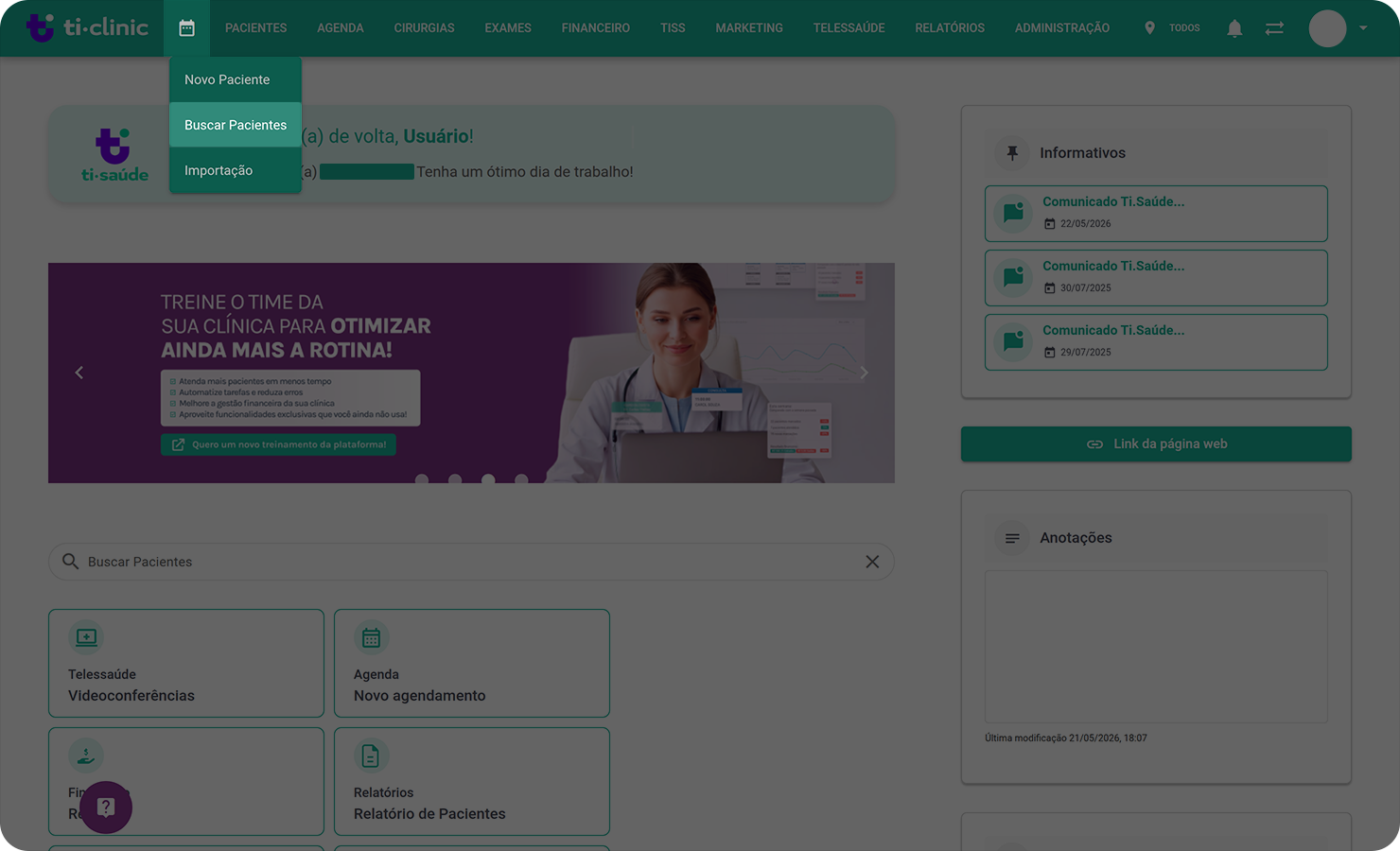The height and width of the screenshot is (851, 1400).
Task: Open the help question-mark bubble
Action: tap(106, 808)
